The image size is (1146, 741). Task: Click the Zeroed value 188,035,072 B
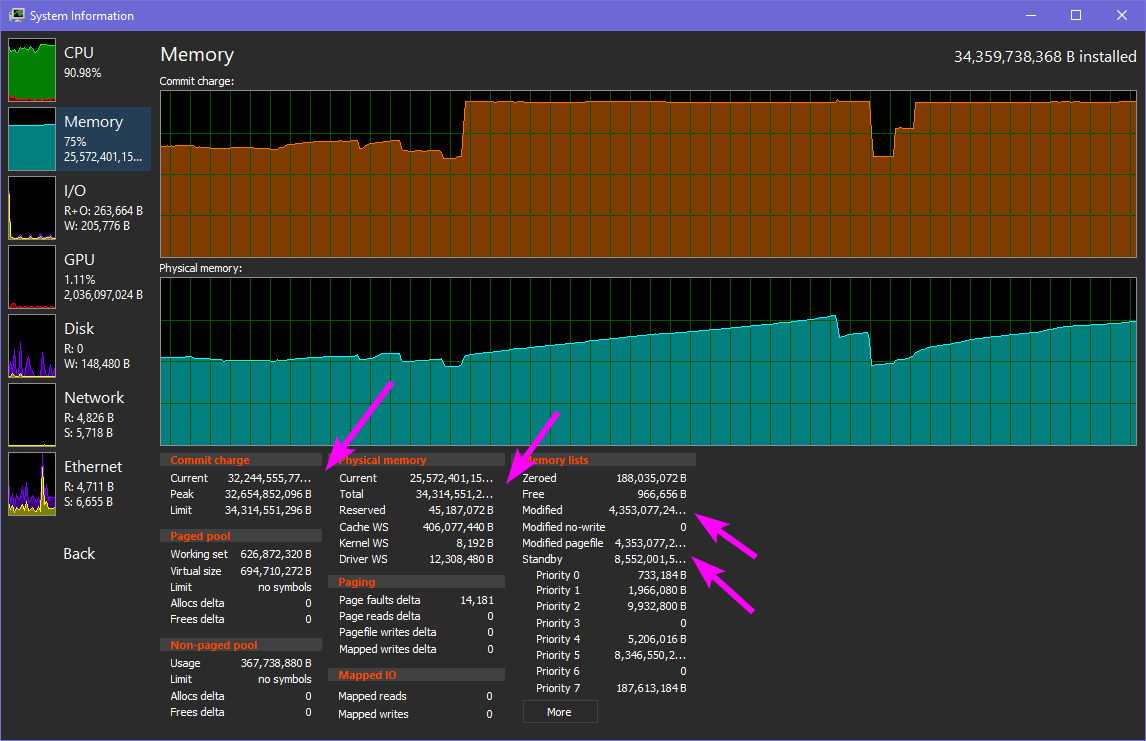coord(651,478)
